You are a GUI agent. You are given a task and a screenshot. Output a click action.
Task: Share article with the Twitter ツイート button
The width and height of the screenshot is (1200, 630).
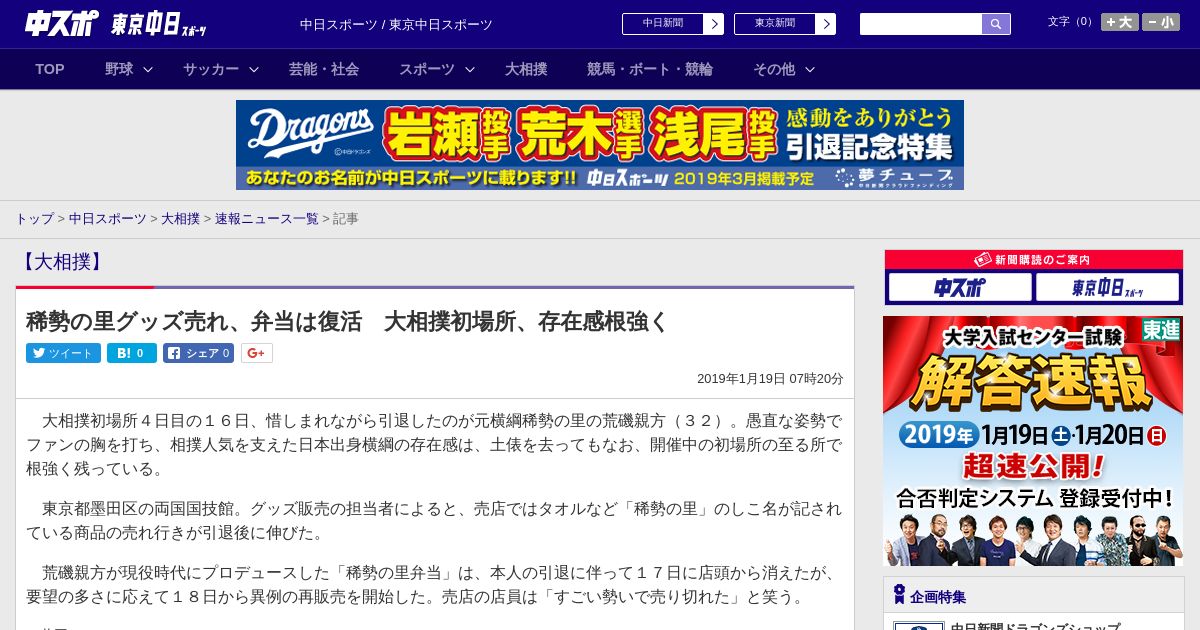[x=63, y=353]
